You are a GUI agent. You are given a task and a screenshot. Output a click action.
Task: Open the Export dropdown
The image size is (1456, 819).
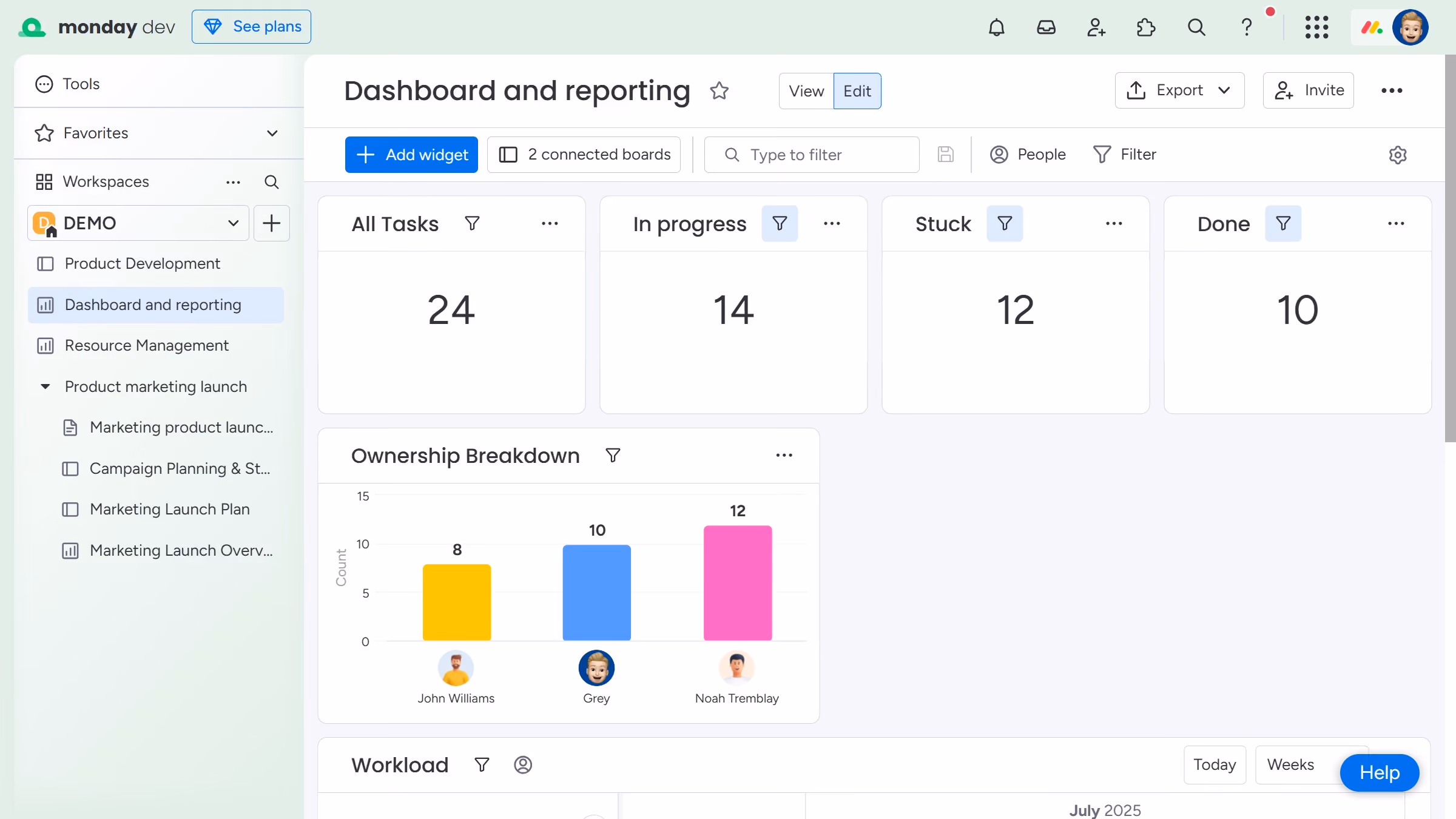[1179, 90]
